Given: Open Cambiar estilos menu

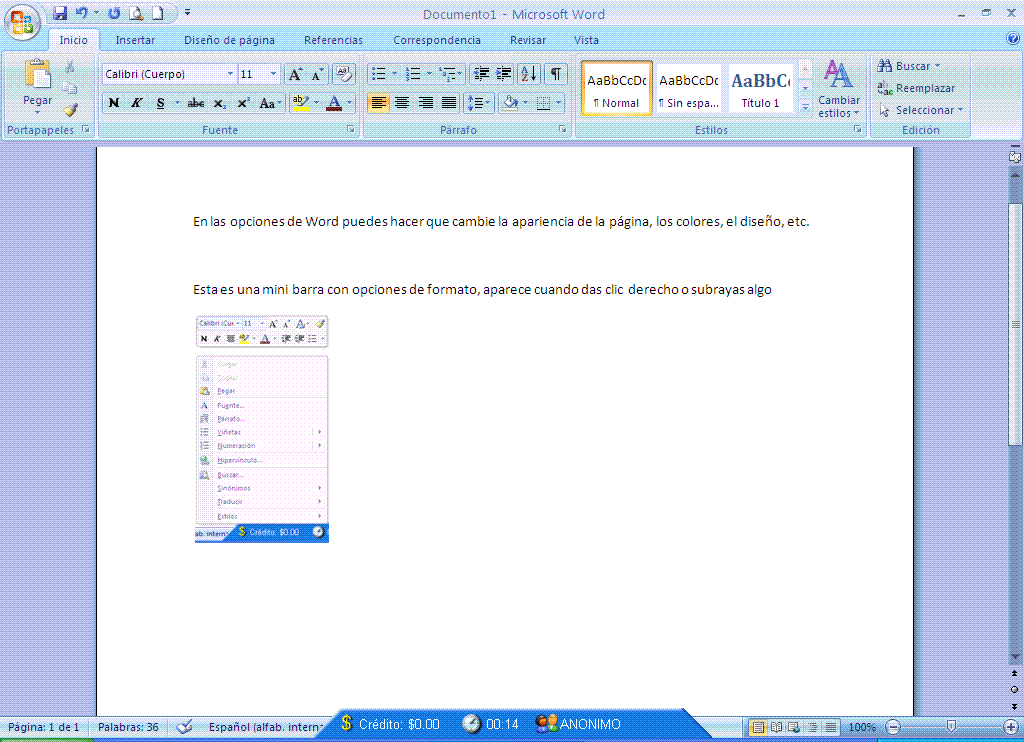Looking at the screenshot, I should [839, 88].
